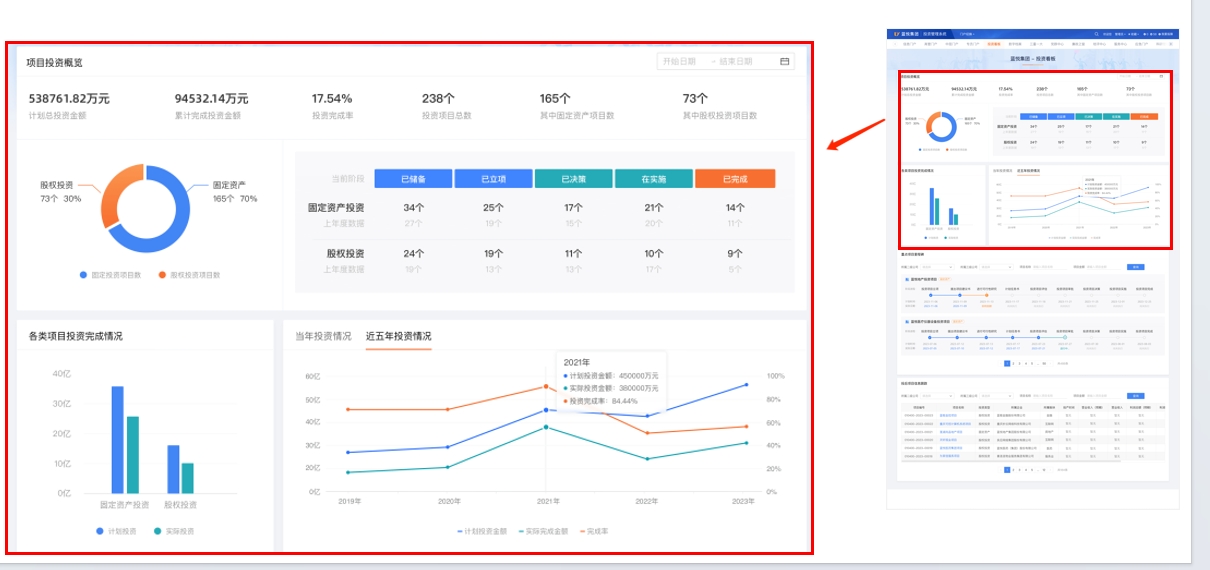Click the 25个 cell in 固定资产投资 row
The width and height of the screenshot is (1210, 570).
click(x=494, y=208)
